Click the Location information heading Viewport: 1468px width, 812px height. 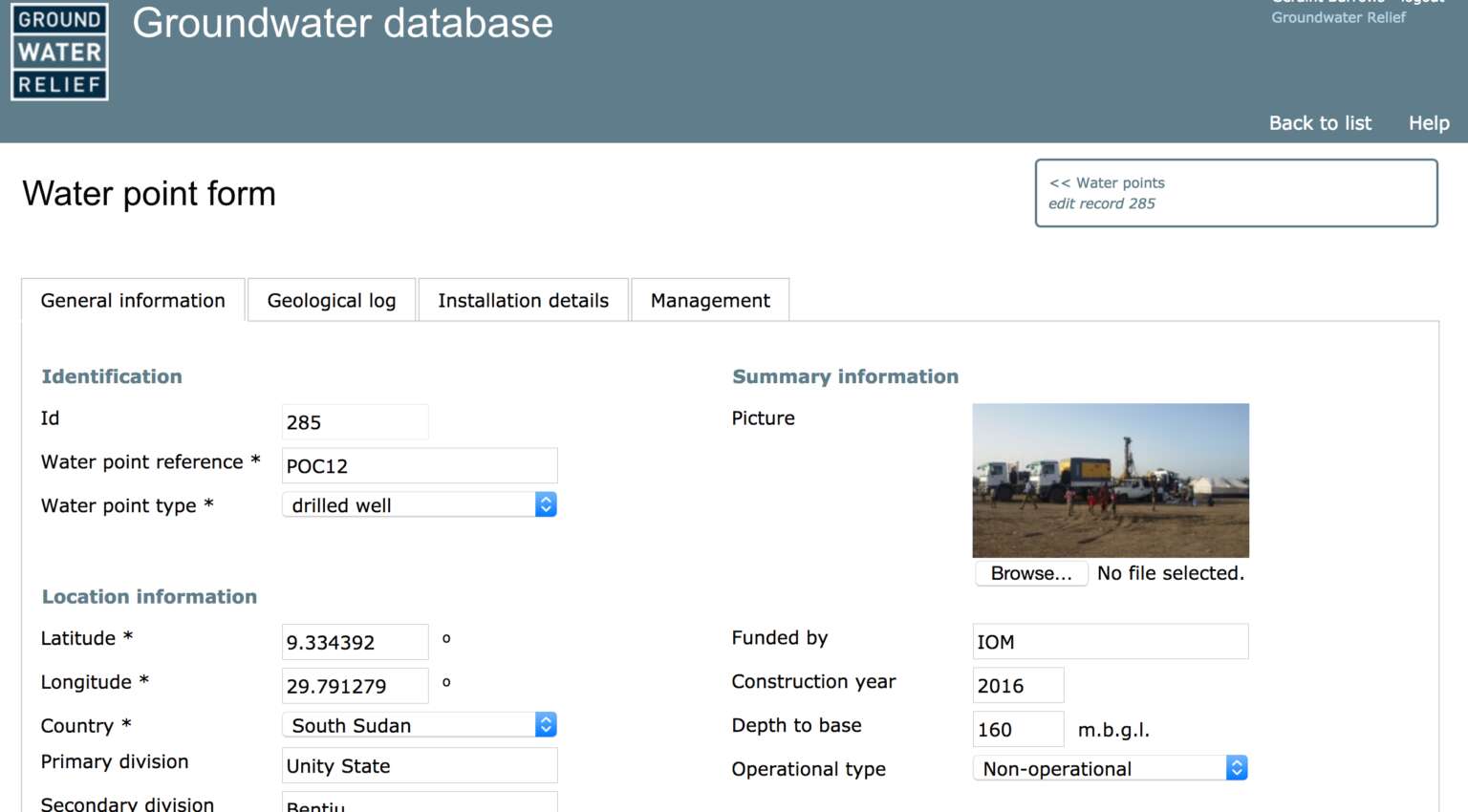(x=149, y=596)
